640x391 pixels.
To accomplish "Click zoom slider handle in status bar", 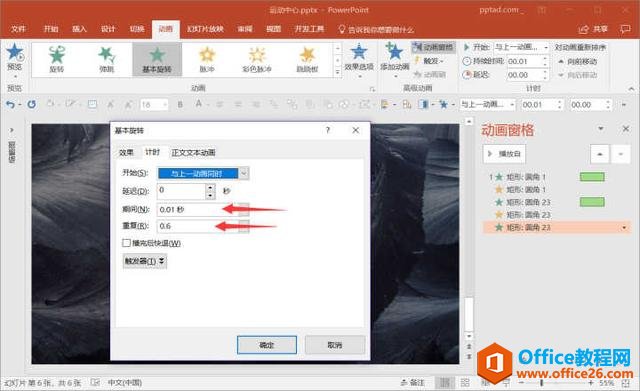I will click(542, 383).
